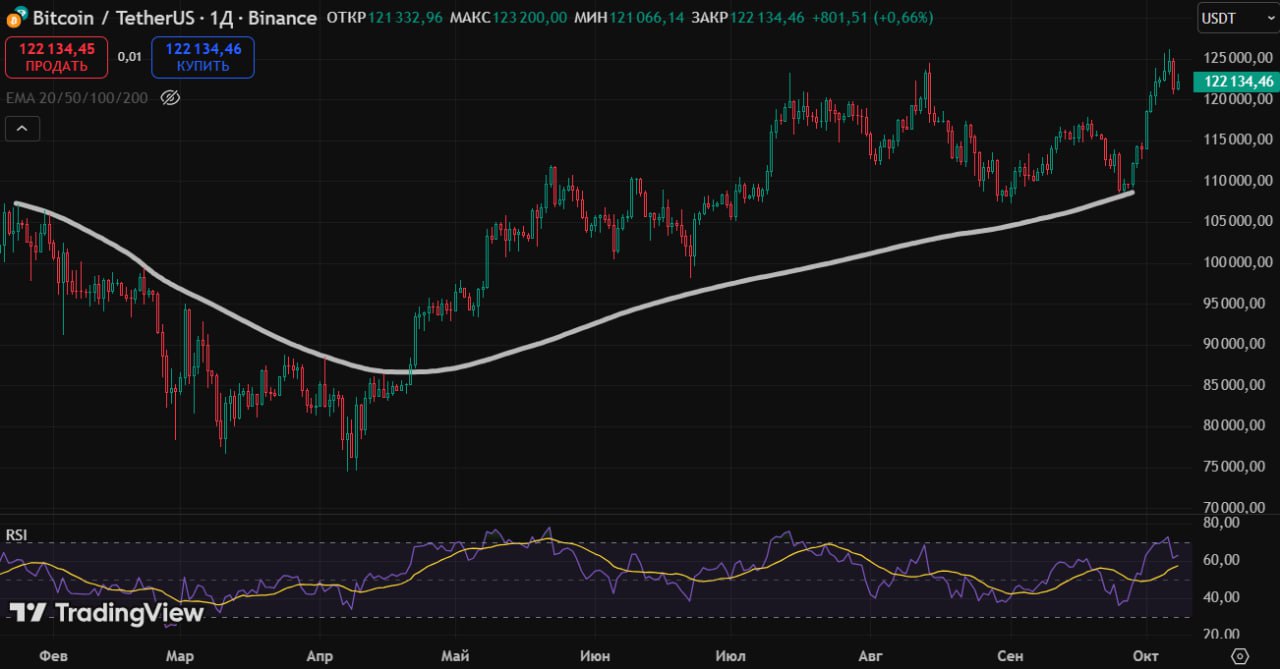Click the 70 000,00 level on price scale

[x=1236, y=507]
